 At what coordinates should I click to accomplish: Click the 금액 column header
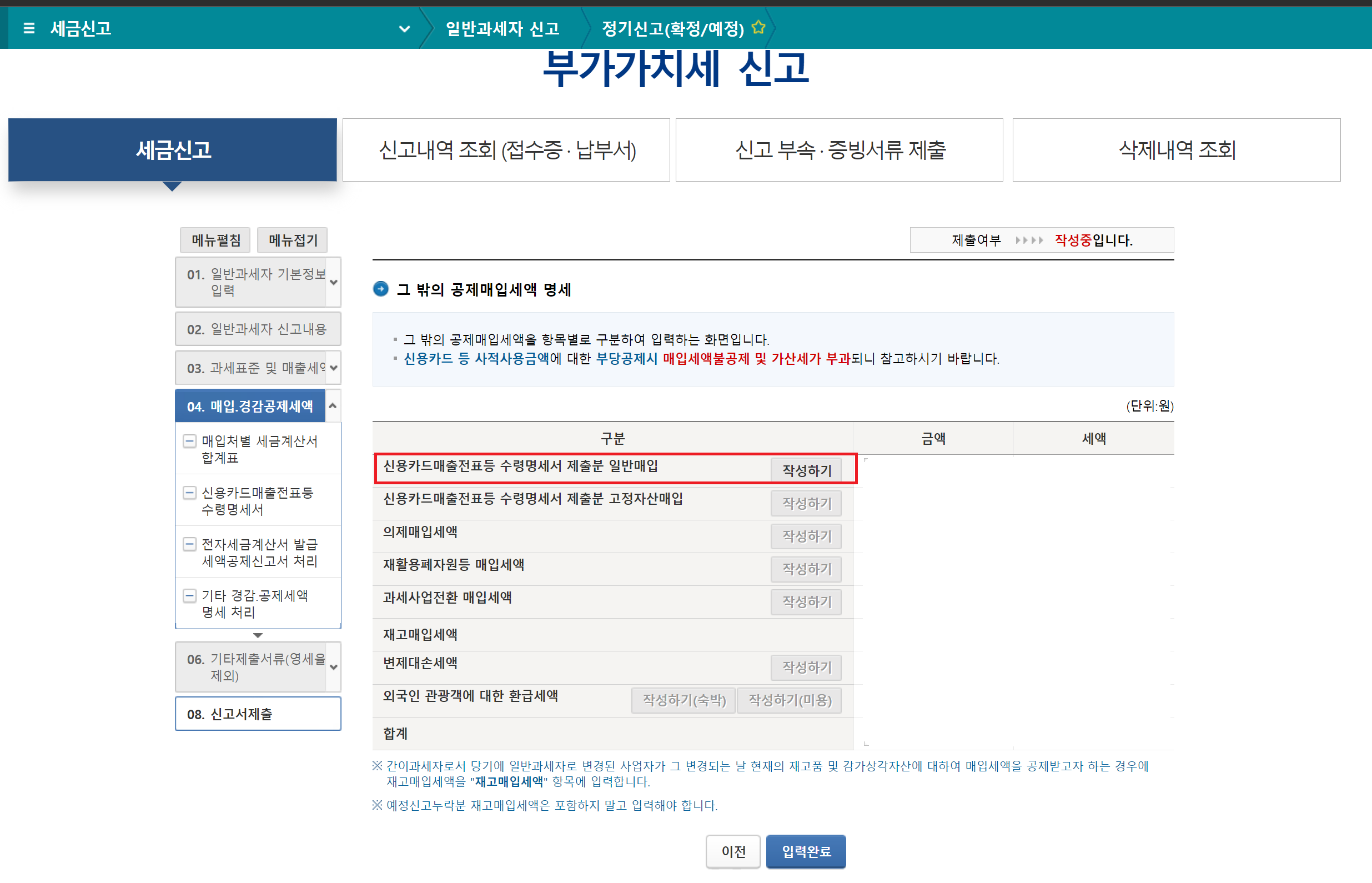click(x=933, y=439)
